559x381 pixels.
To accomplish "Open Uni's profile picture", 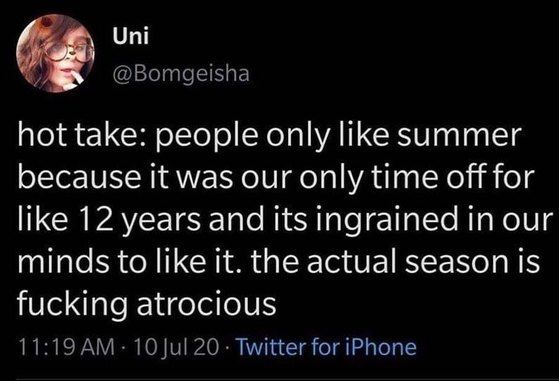I will point(55,53).
